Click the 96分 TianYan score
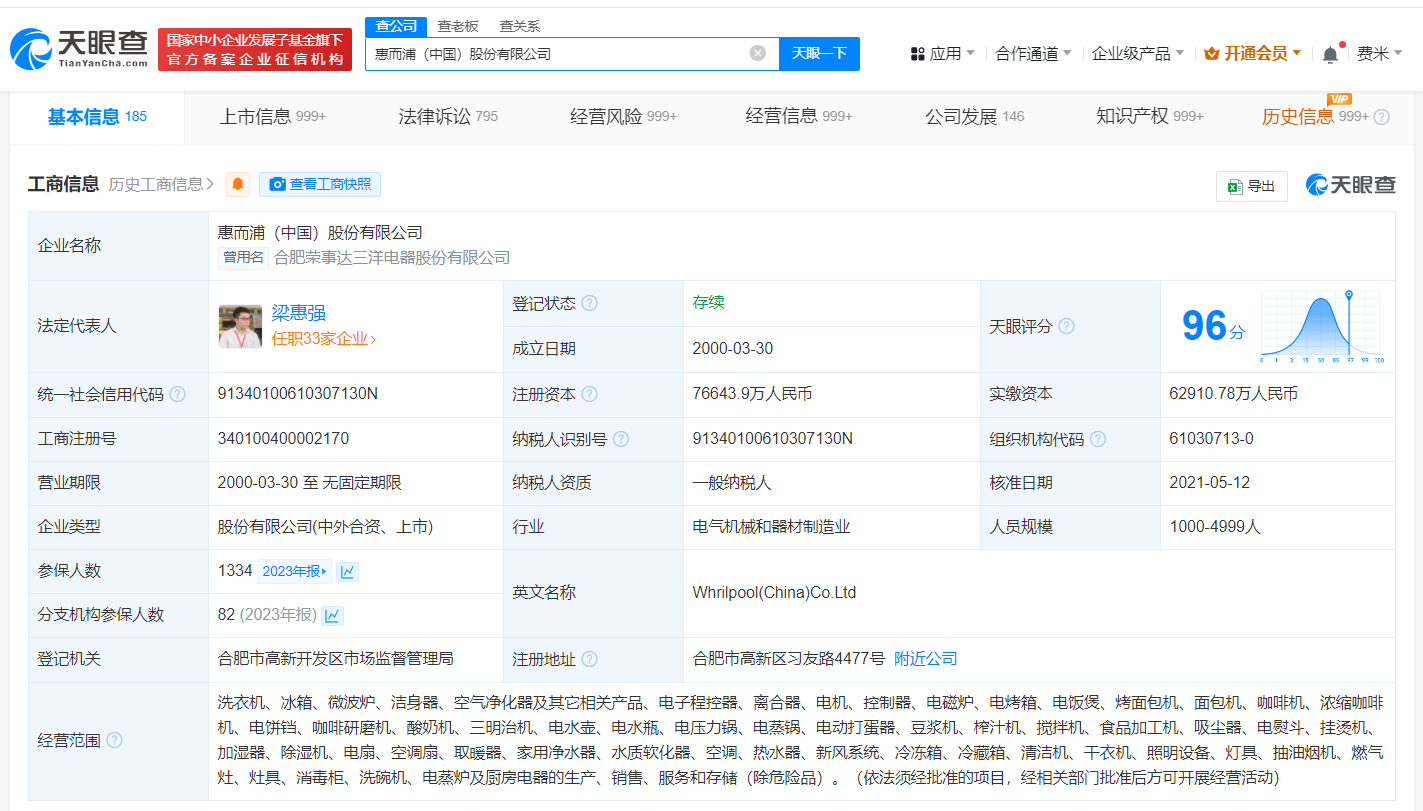The image size is (1423, 811). coord(1213,326)
